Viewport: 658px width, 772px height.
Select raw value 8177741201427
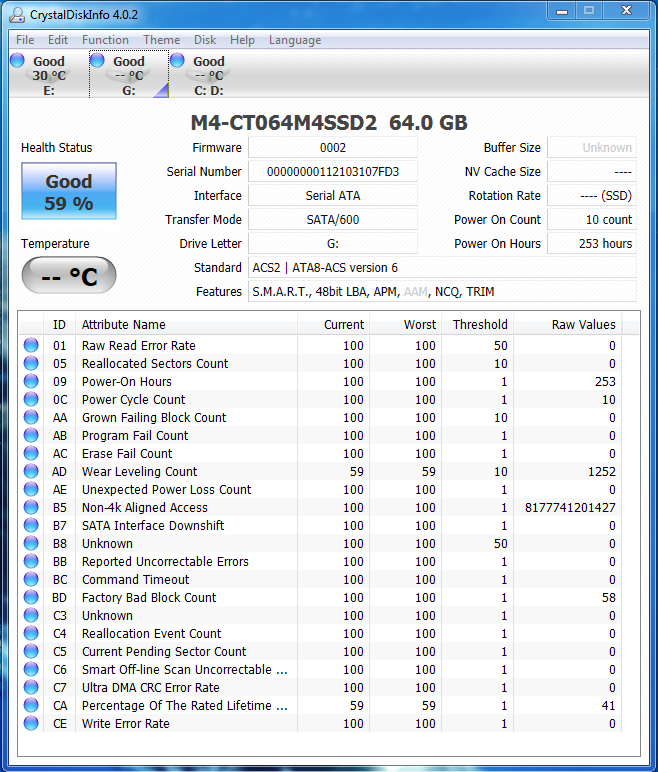(570, 508)
